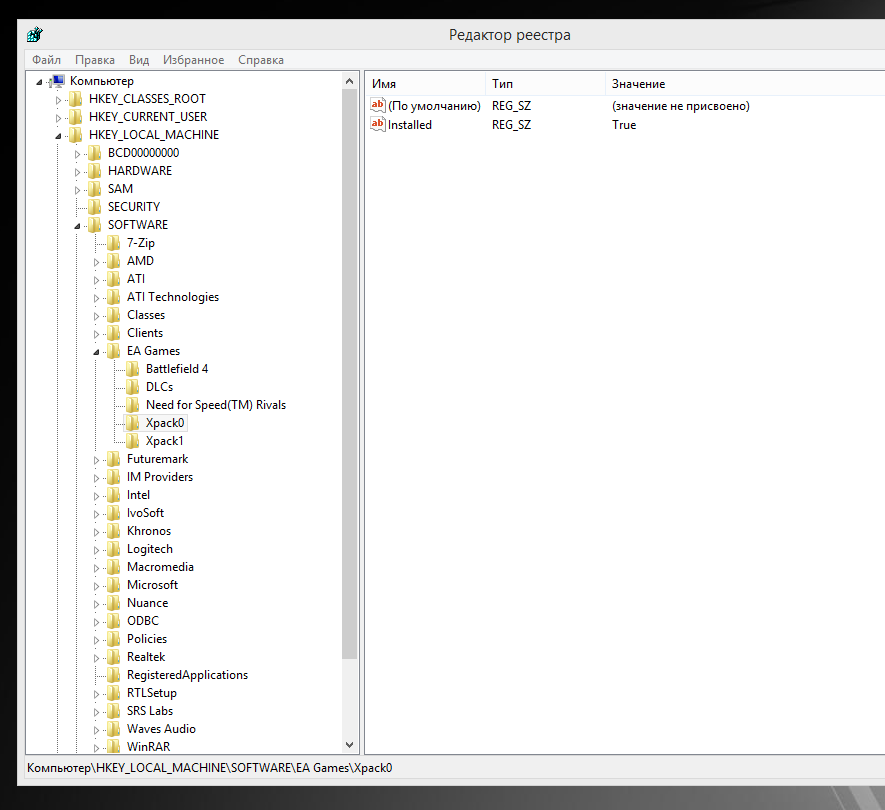Screen dimensions: 885x810
Task: Click the tree scrollbar down arrow
Action: pos(349,745)
